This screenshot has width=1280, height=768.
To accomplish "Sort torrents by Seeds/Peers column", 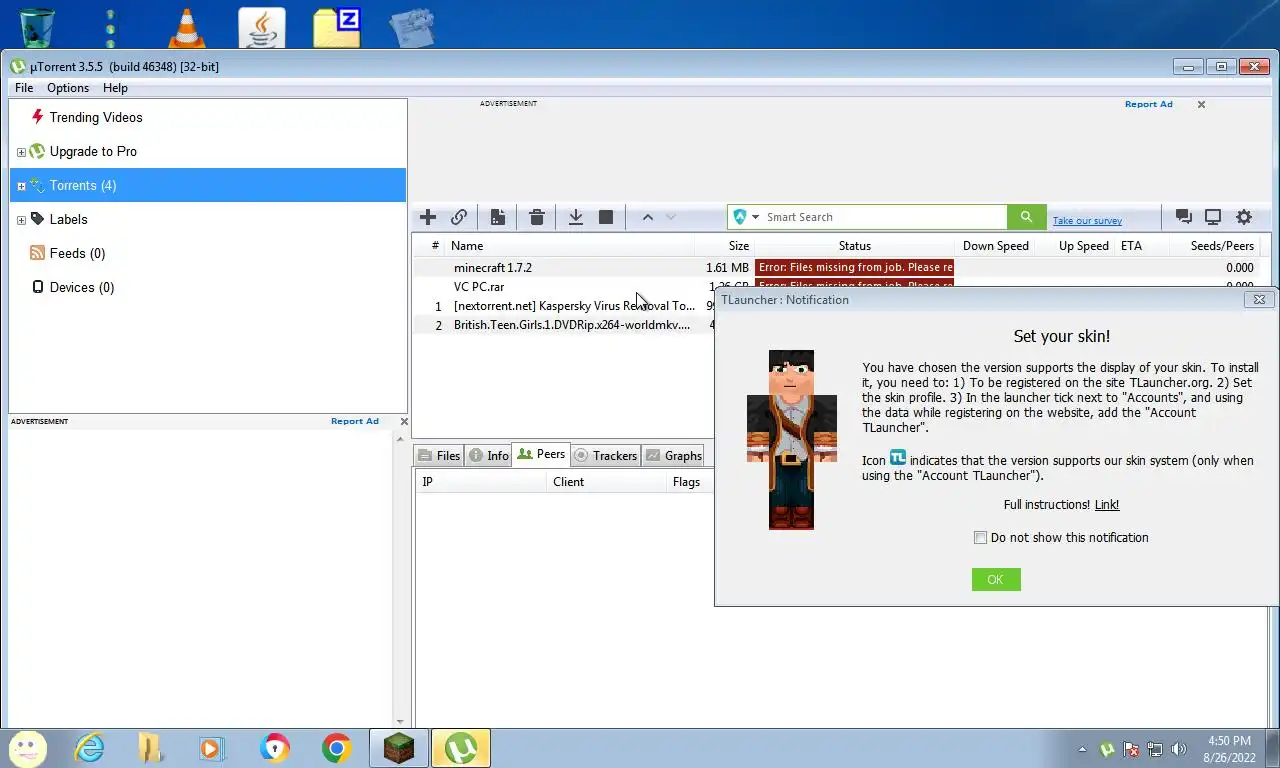I will click(1215, 246).
